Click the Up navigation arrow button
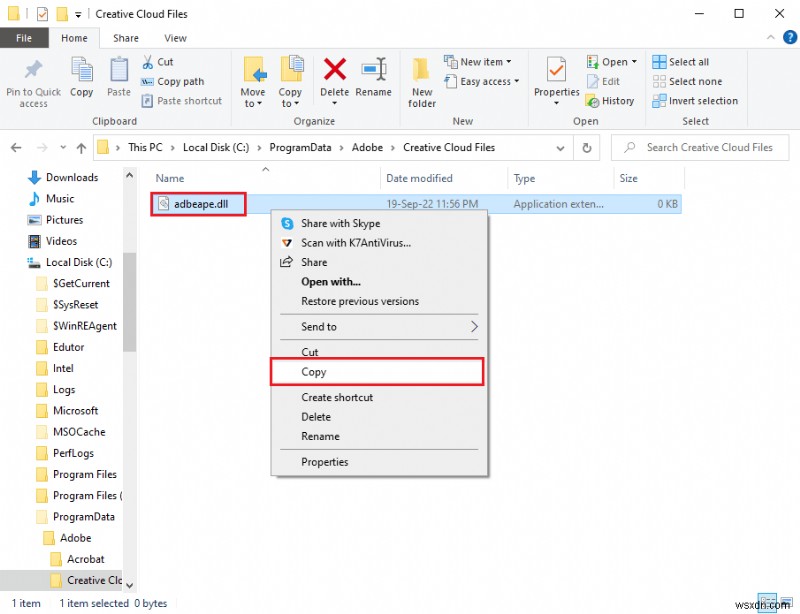 pos(81,147)
